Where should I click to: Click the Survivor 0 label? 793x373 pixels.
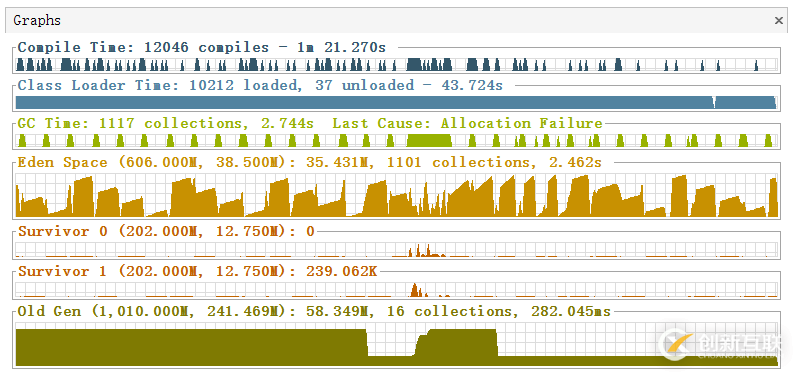(x=166, y=232)
